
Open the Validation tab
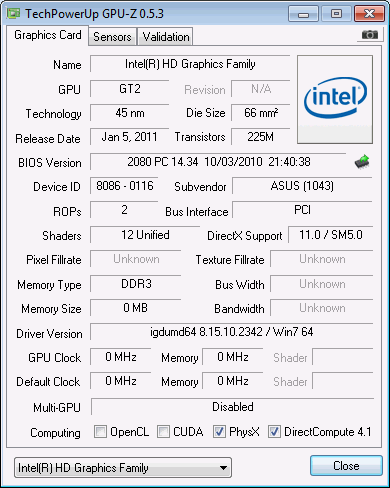point(166,37)
